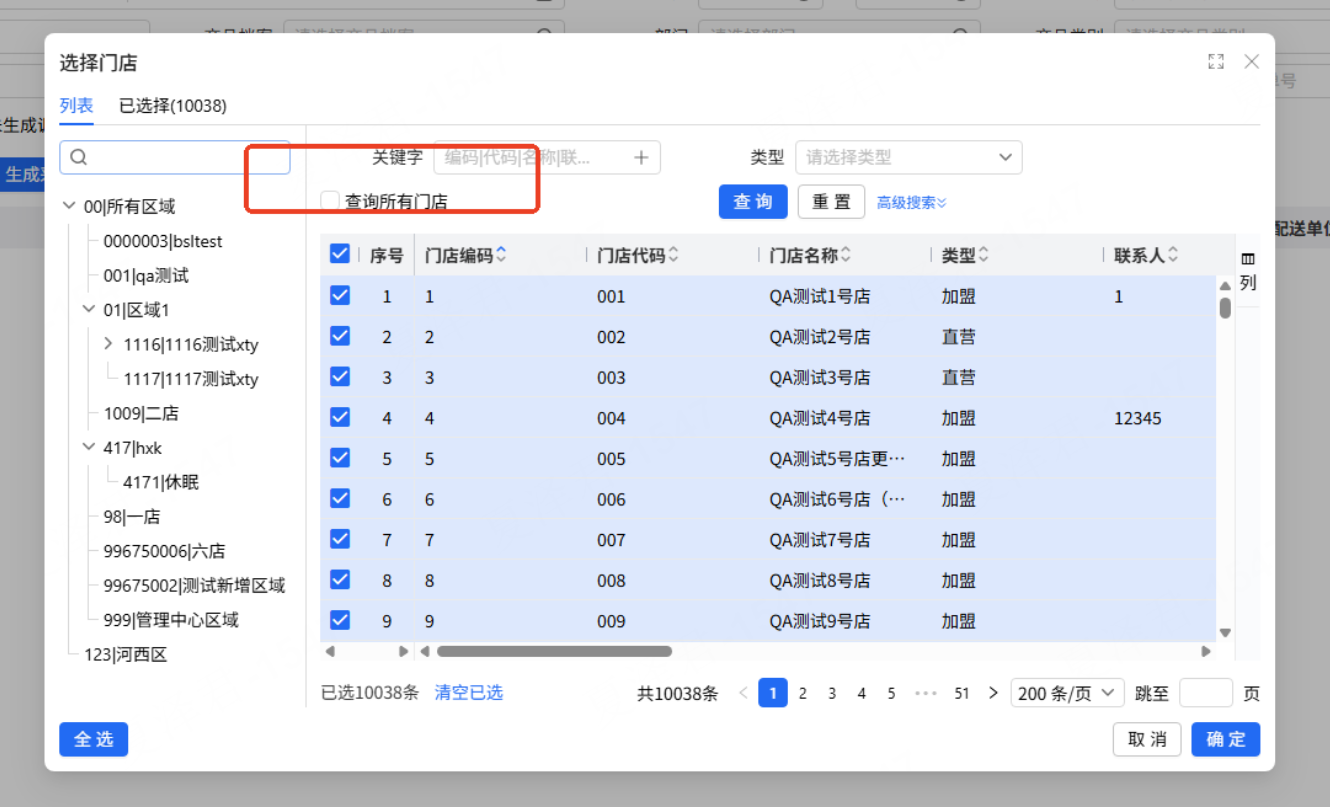Image resolution: width=1330 pixels, height=807 pixels.
Task: Click 取消 to cancel the selection
Action: 1147,739
